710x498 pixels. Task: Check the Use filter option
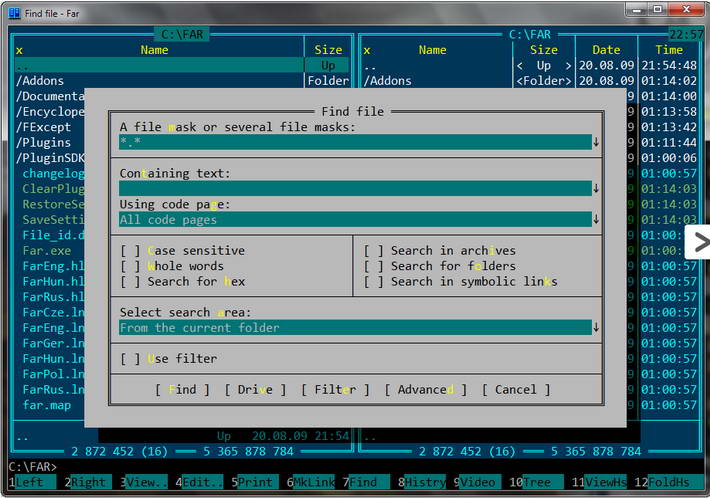(130, 359)
